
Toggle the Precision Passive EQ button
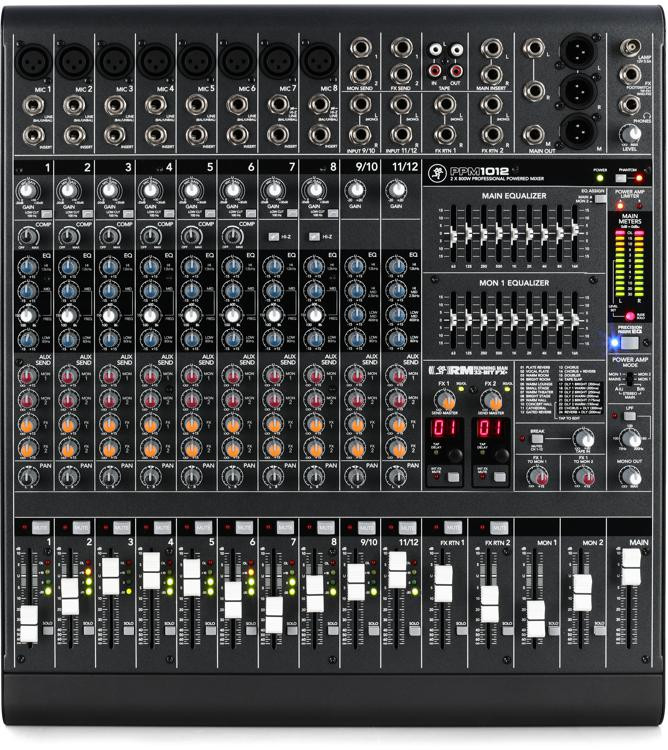(630, 343)
